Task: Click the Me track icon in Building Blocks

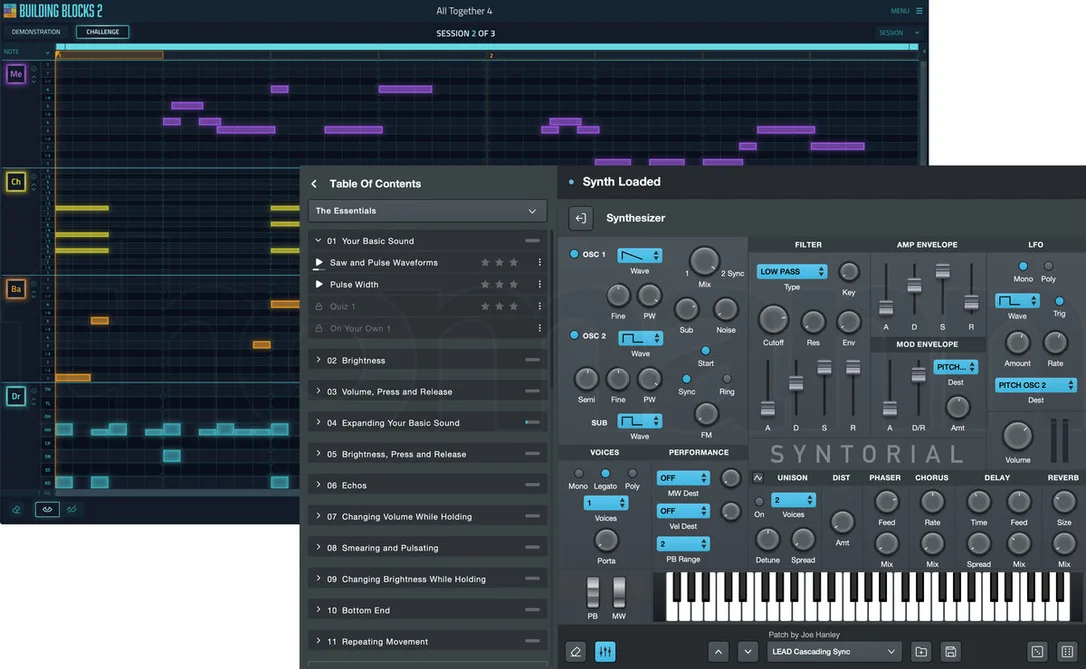Action: pyautogui.click(x=16, y=73)
